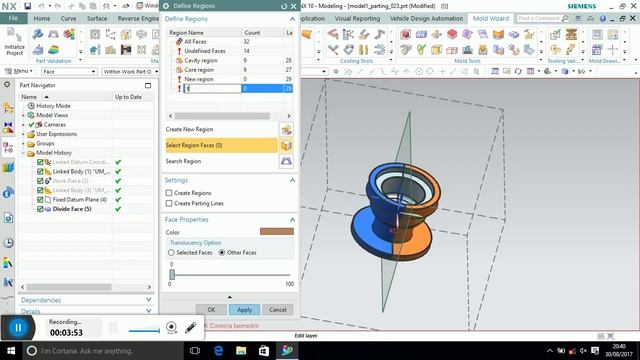640x360 pixels.
Task: Click the Initialize Project icon
Action: tap(14, 41)
